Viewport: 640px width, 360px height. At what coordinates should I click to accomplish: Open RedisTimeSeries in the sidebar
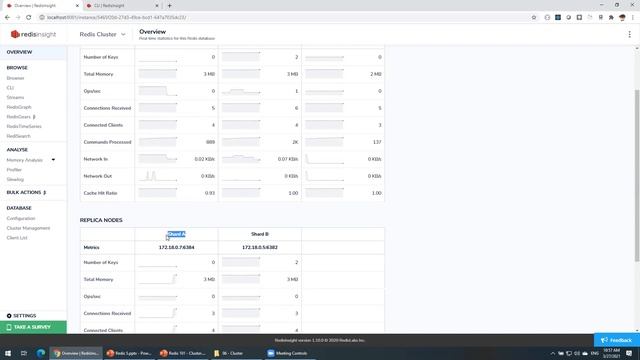click(24, 127)
